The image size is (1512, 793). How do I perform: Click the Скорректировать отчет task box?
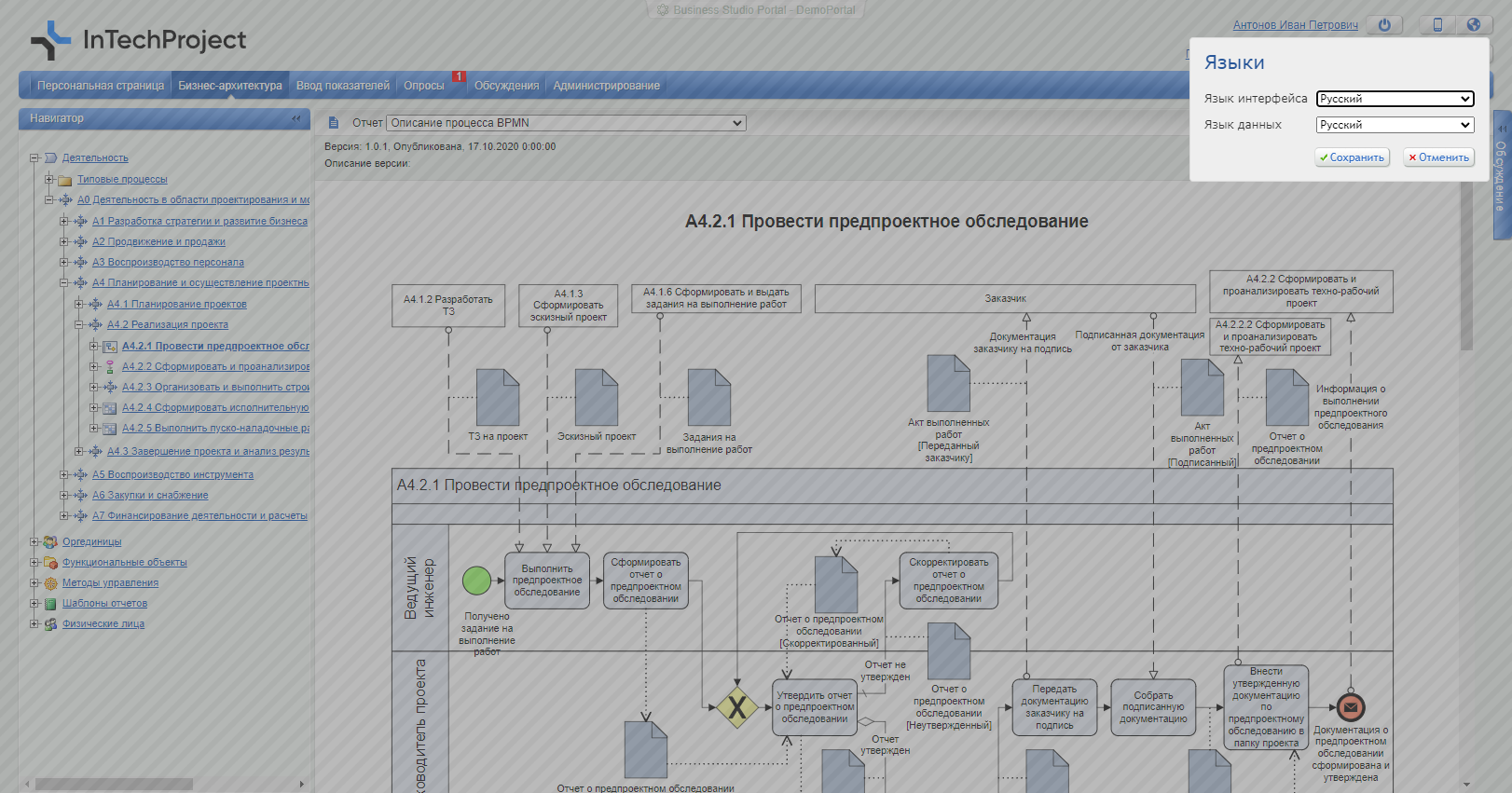(949, 581)
